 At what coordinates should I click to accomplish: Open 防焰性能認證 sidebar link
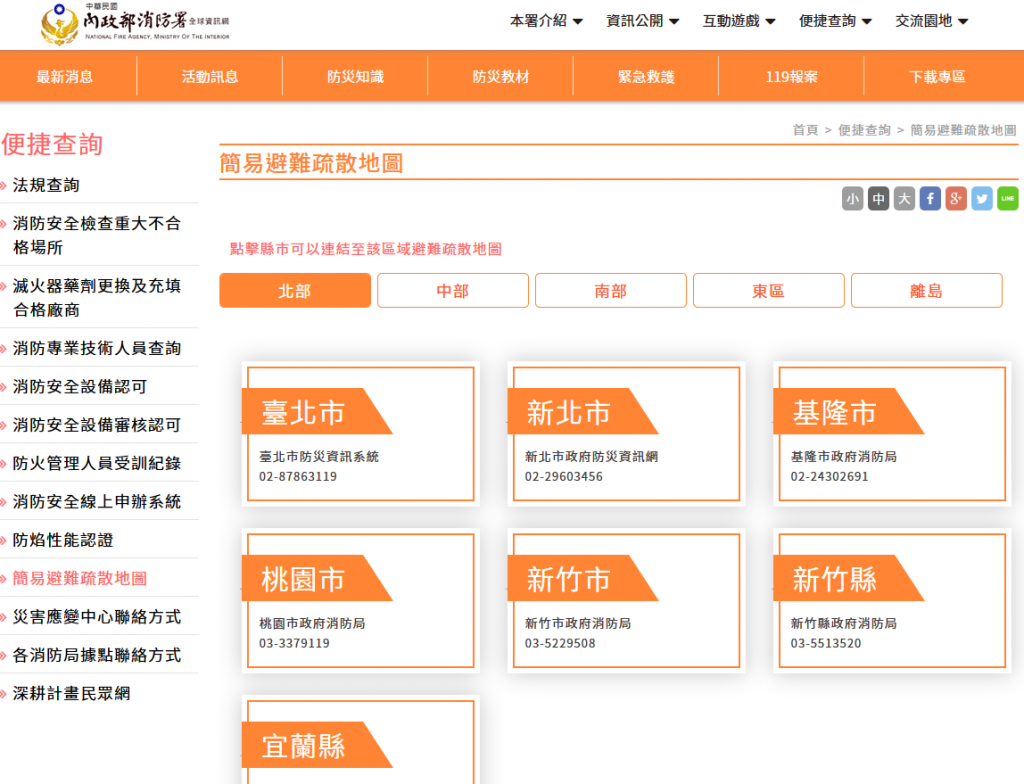pos(63,540)
